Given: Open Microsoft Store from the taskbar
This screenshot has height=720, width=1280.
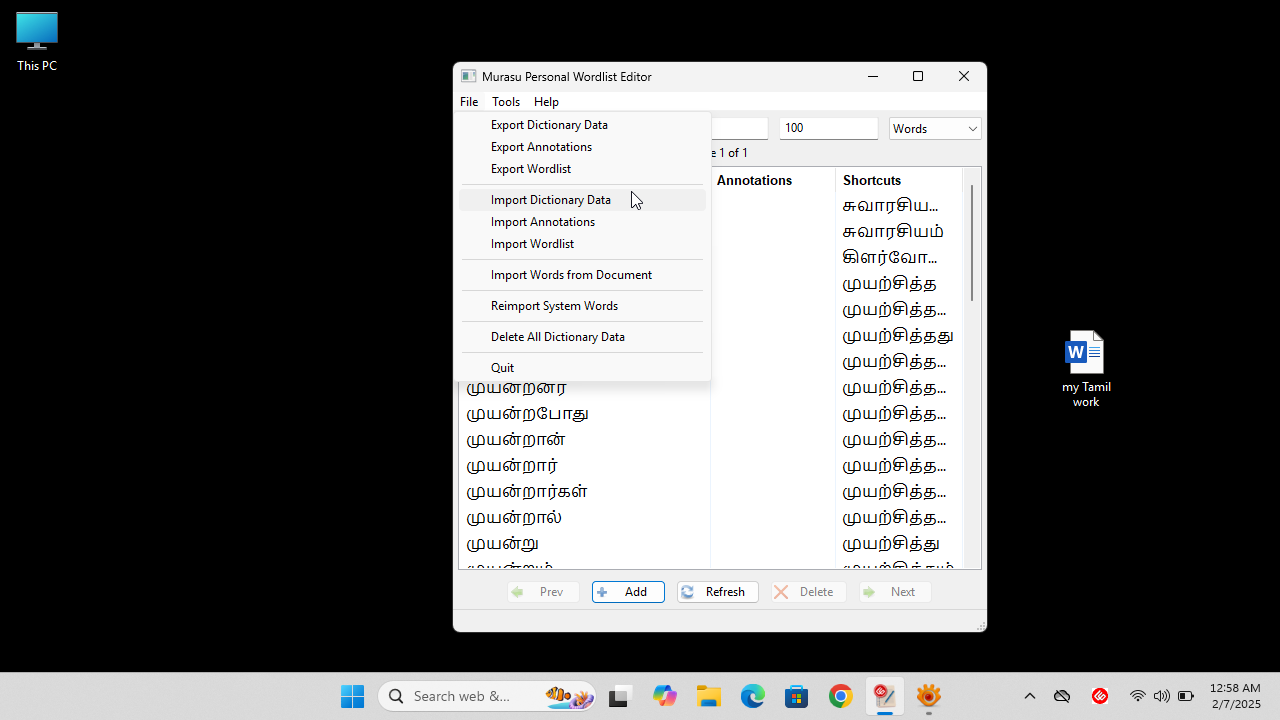Looking at the screenshot, I should pos(797,697).
